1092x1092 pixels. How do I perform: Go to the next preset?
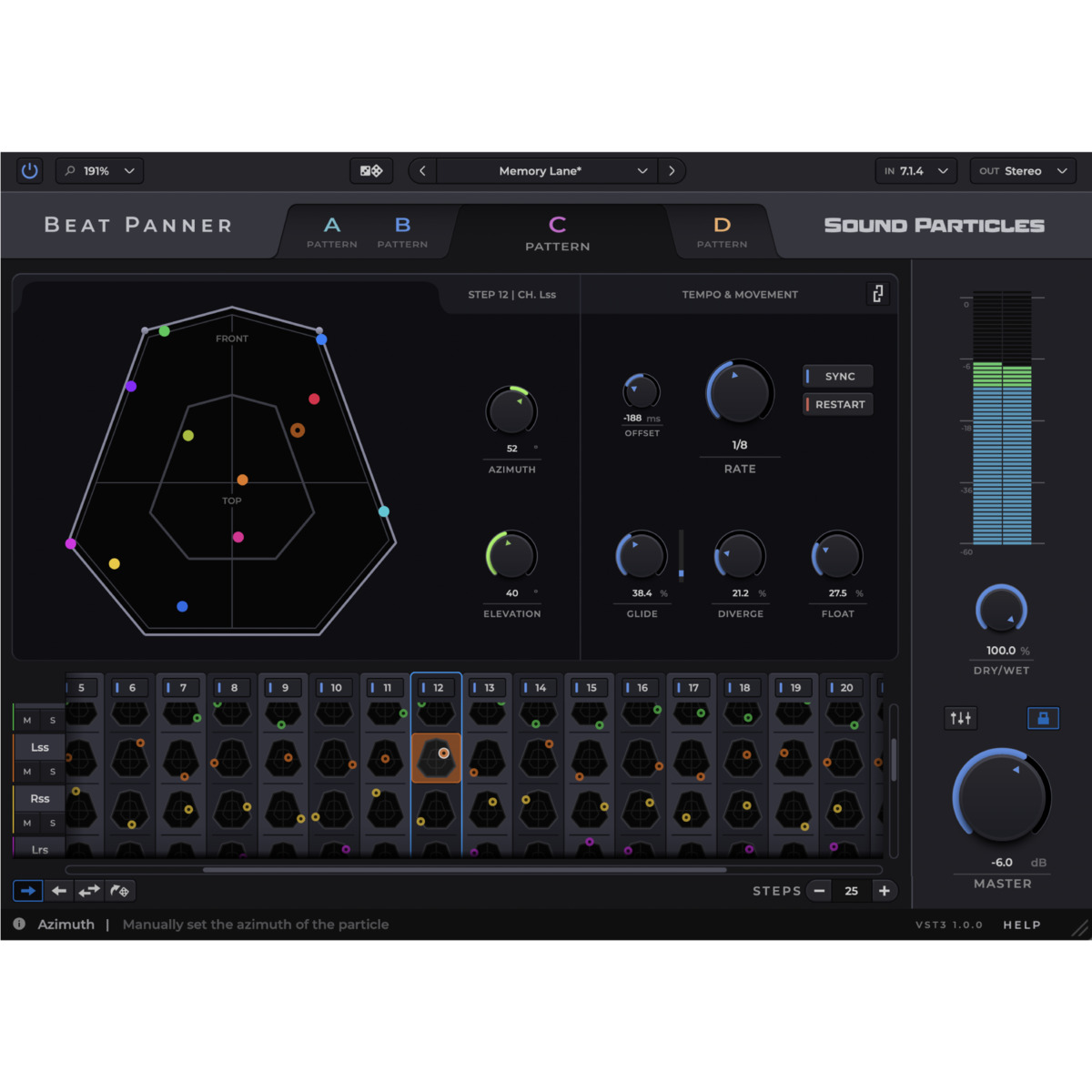tap(672, 170)
